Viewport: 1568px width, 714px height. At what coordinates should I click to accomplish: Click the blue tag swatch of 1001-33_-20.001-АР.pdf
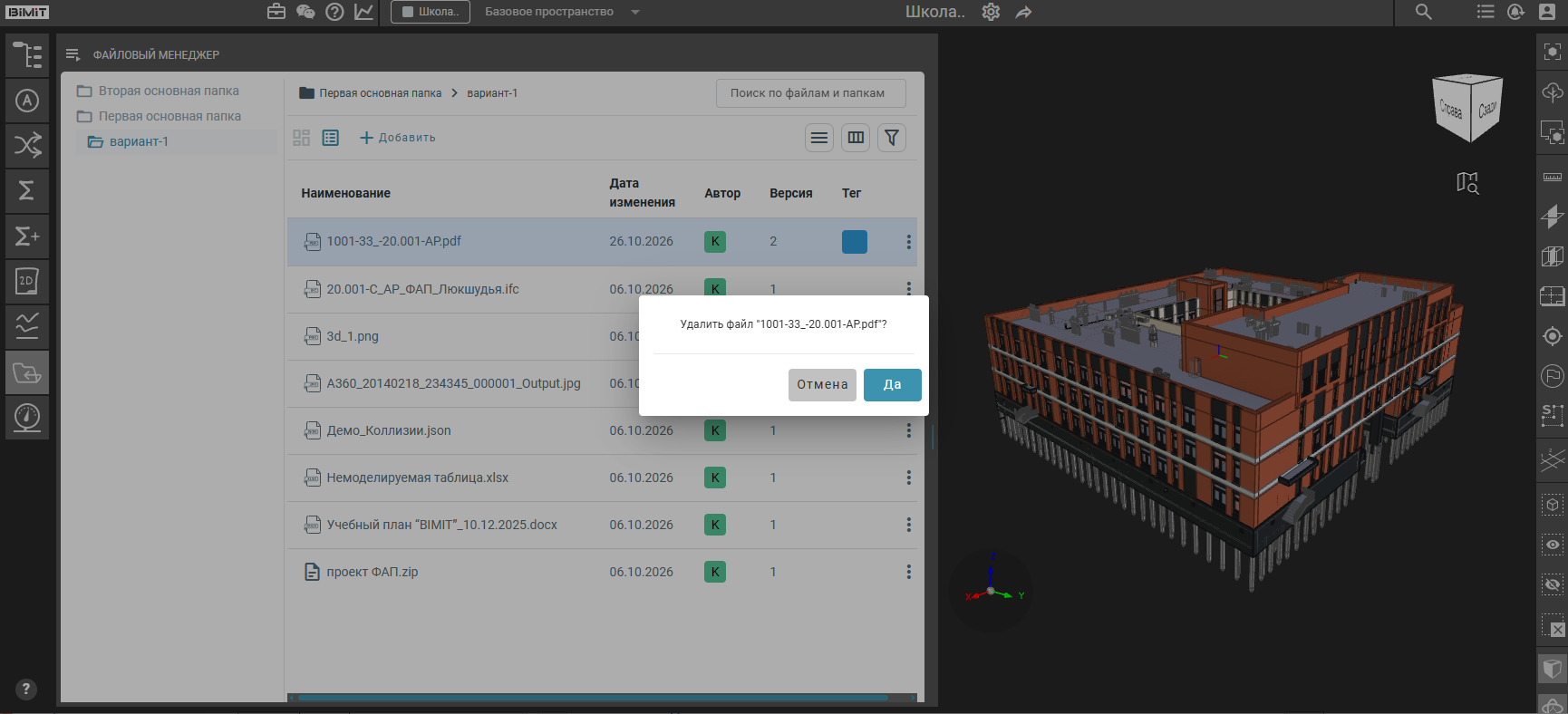point(855,242)
